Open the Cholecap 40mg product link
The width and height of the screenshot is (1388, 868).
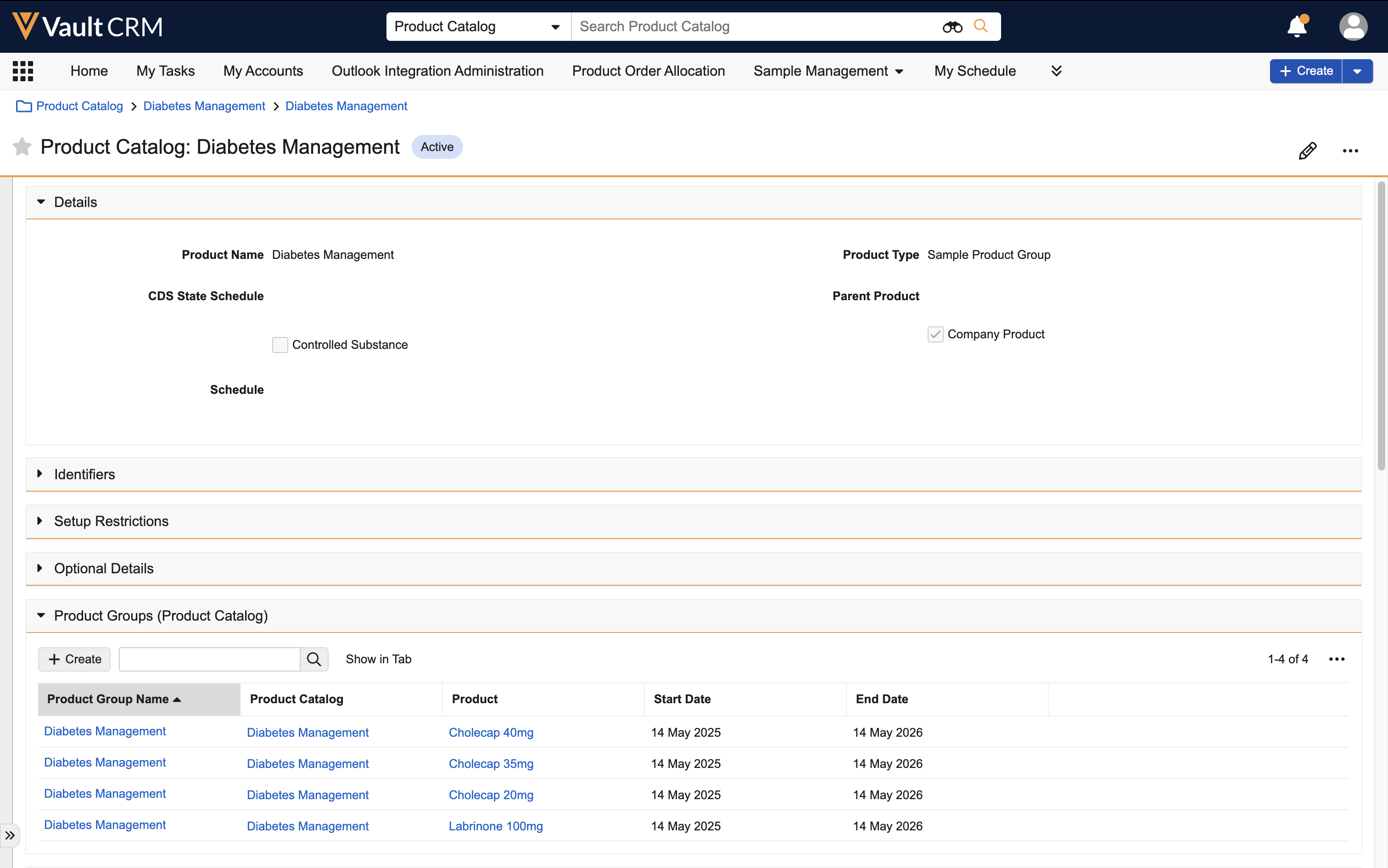(491, 733)
